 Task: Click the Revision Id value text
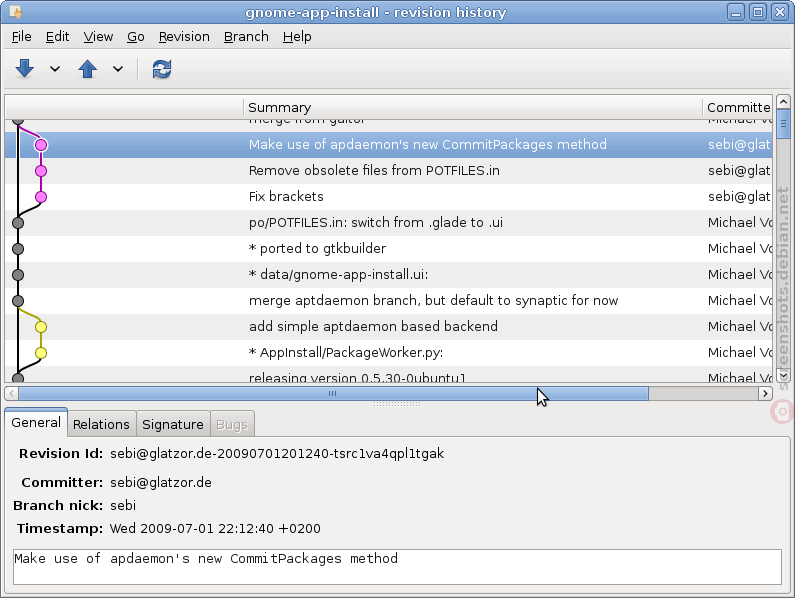277,453
